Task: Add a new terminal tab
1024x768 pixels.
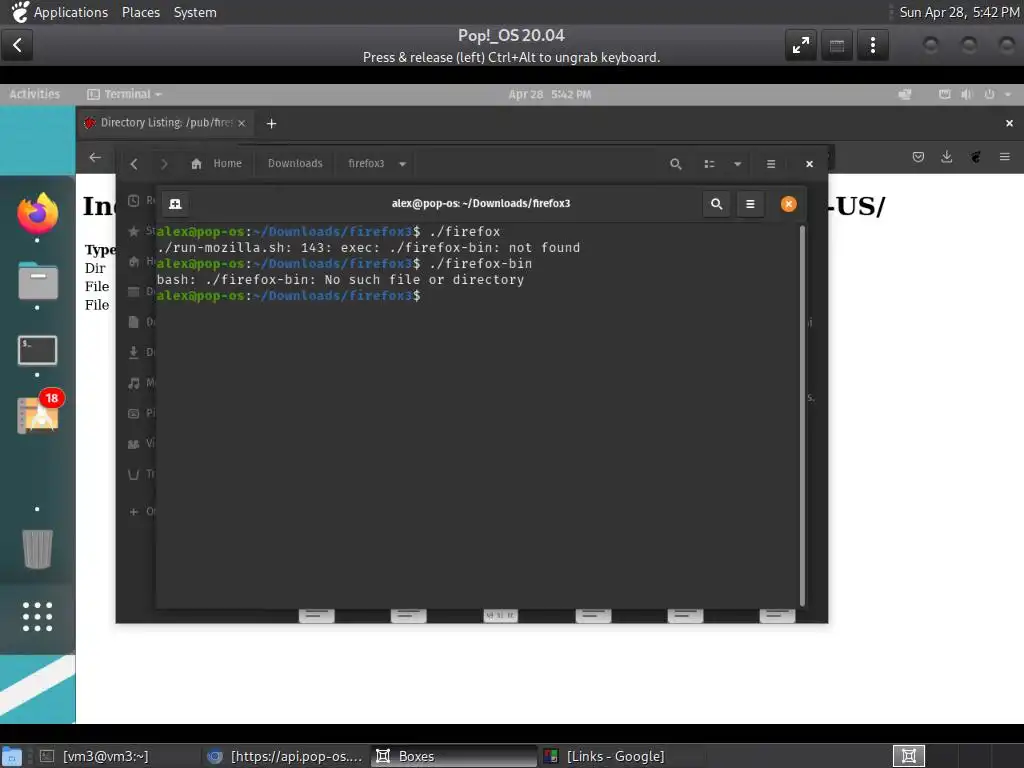Action: click(x=175, y=204)
